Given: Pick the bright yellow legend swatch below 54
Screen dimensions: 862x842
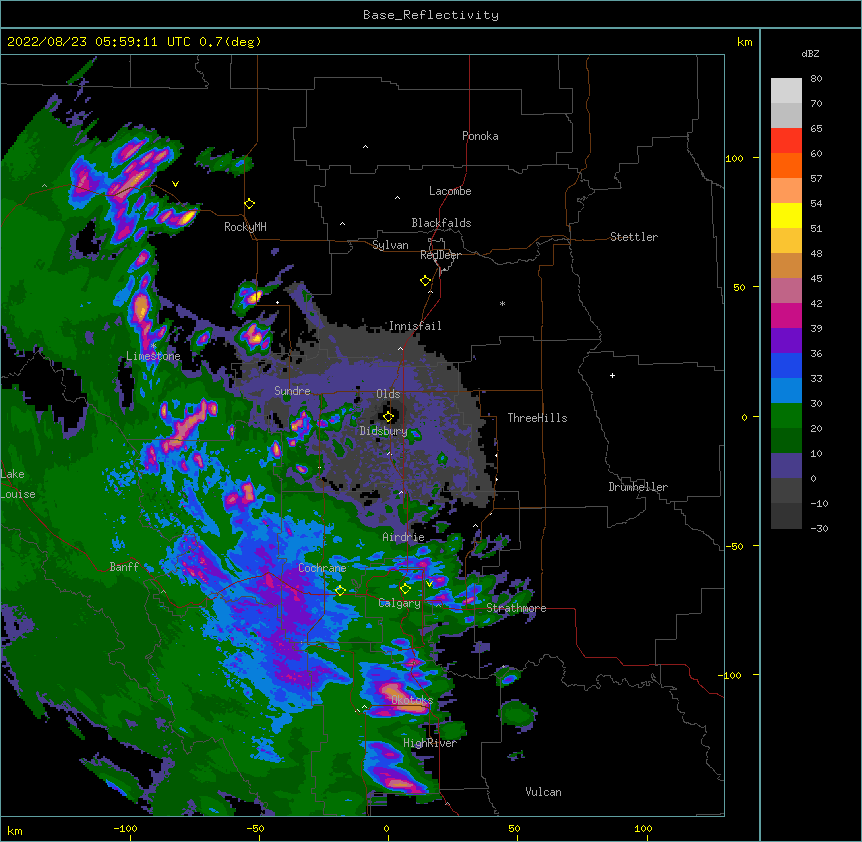Looking at the screenshot, I should pos(786,215).
